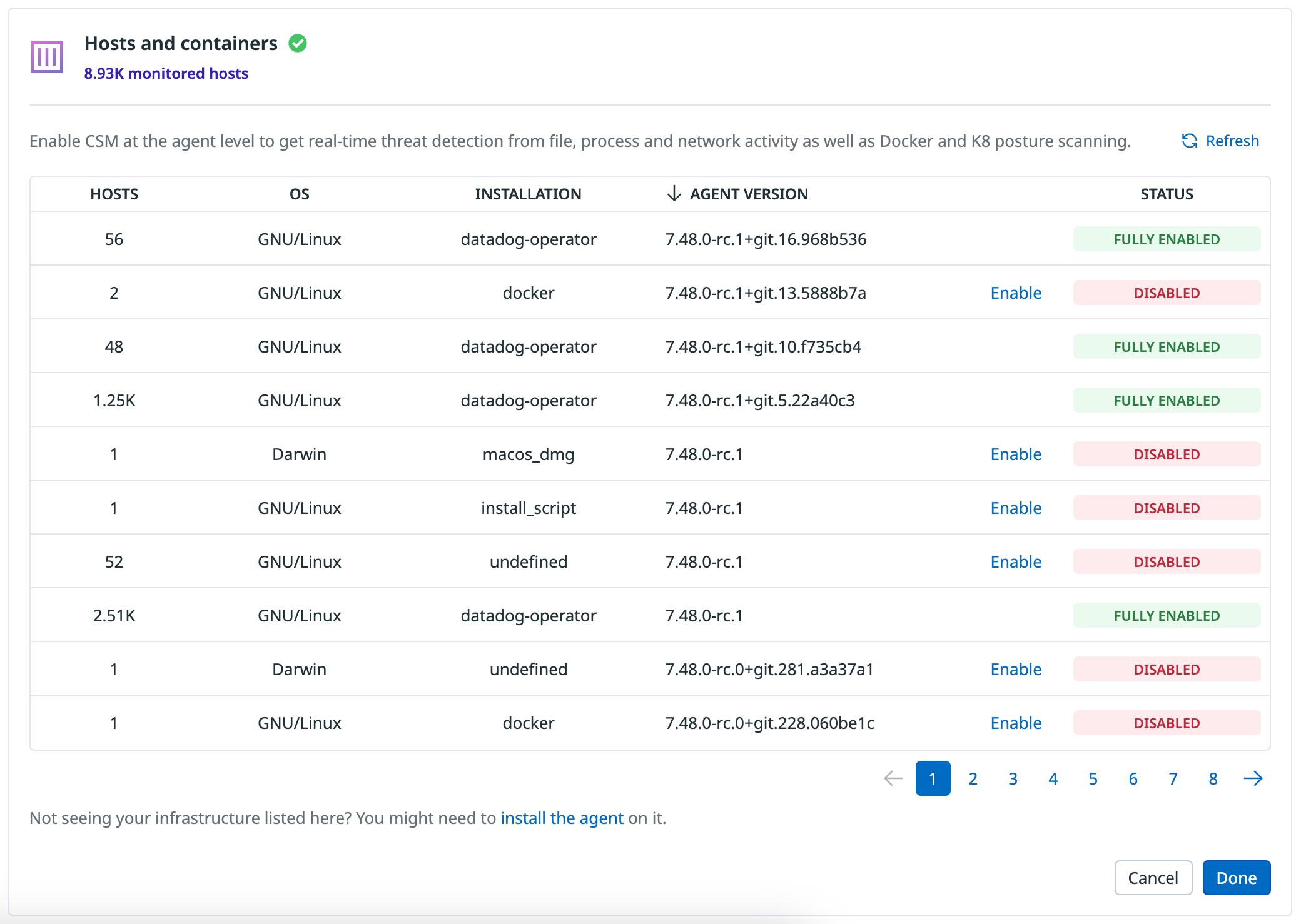This screenshot has width=1301, height=924.
Task: Click Fully Enabled badge for 2.51K hosts
Action: 1167,616
